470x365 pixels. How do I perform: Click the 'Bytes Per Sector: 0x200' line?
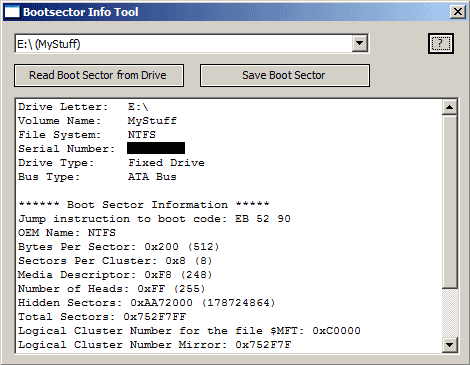(x=119, y=247)
